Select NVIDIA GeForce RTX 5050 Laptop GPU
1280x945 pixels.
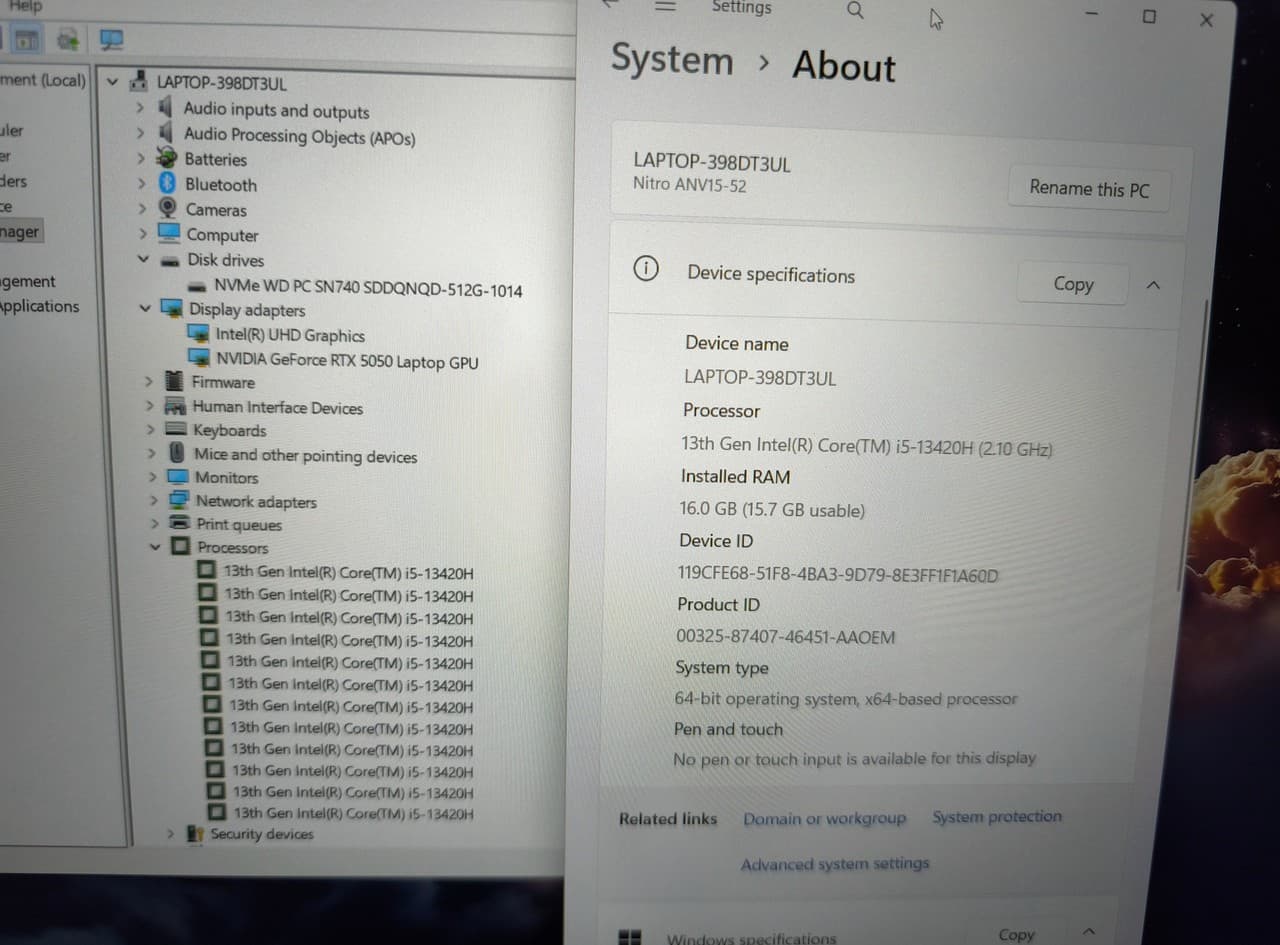click(x=347, y=360)
